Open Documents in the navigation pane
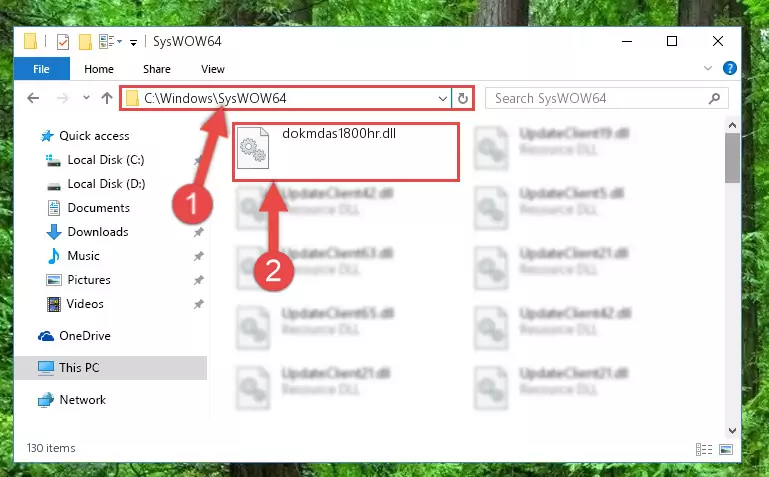The width and height of the screenshot is (769, 477). pos(99,208)
